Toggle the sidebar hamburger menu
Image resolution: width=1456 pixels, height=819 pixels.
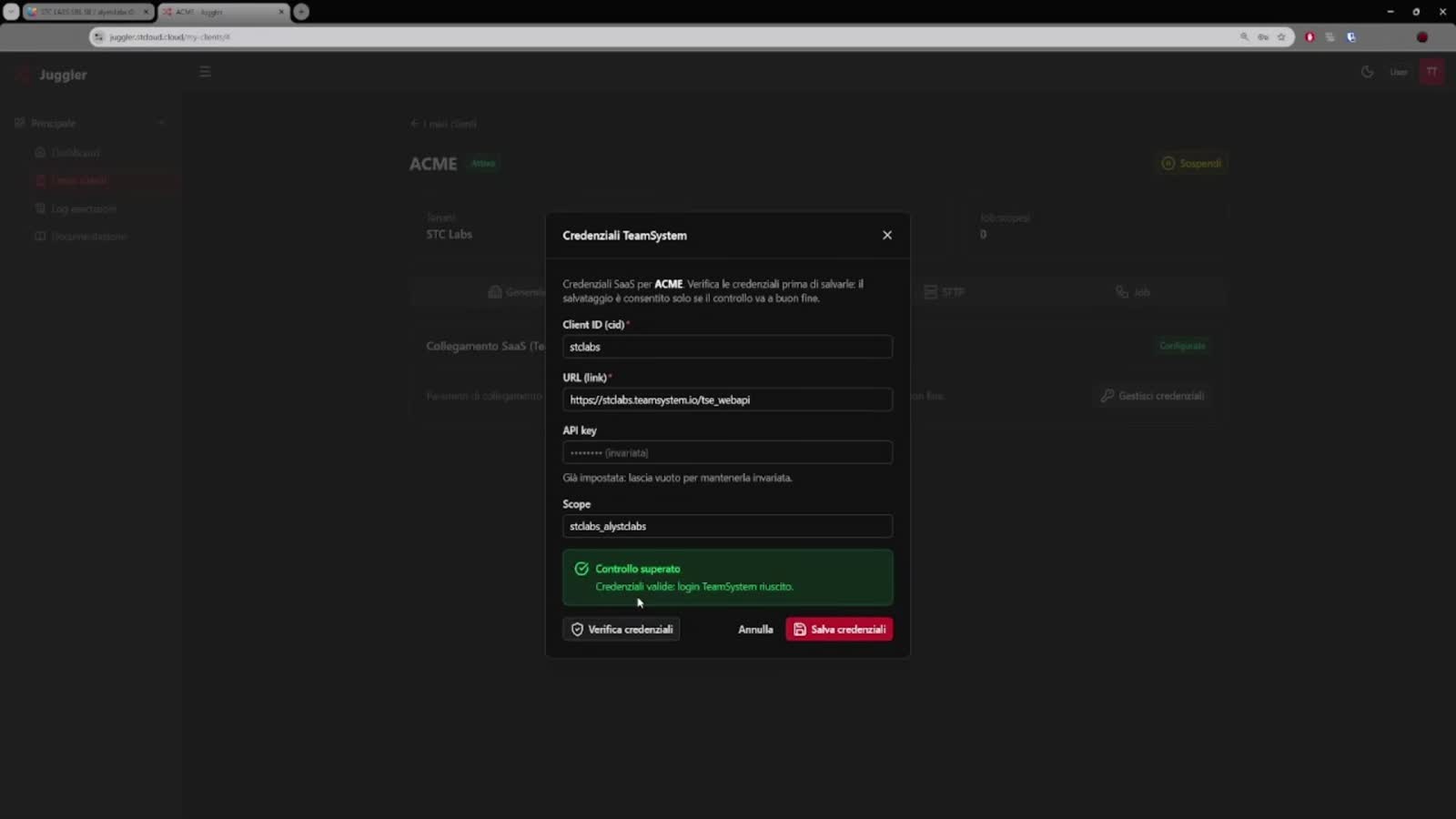coord(205,72)
